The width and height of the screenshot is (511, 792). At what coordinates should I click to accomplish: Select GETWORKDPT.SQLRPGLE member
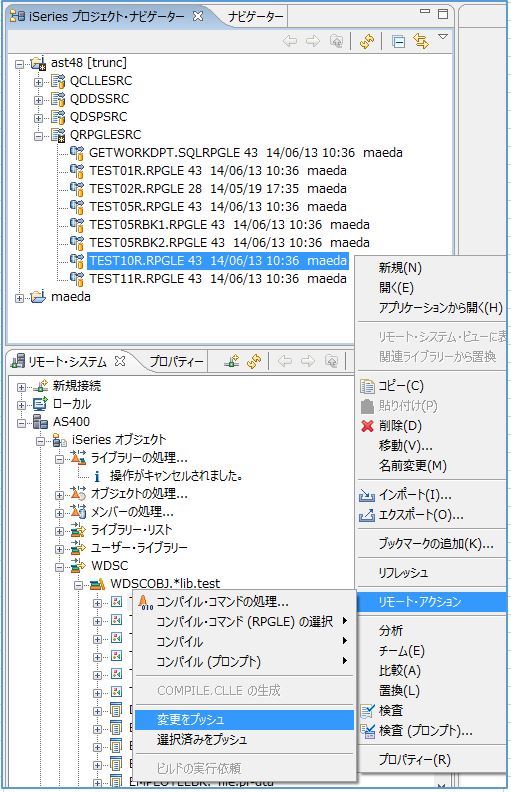tap(246, 153)
